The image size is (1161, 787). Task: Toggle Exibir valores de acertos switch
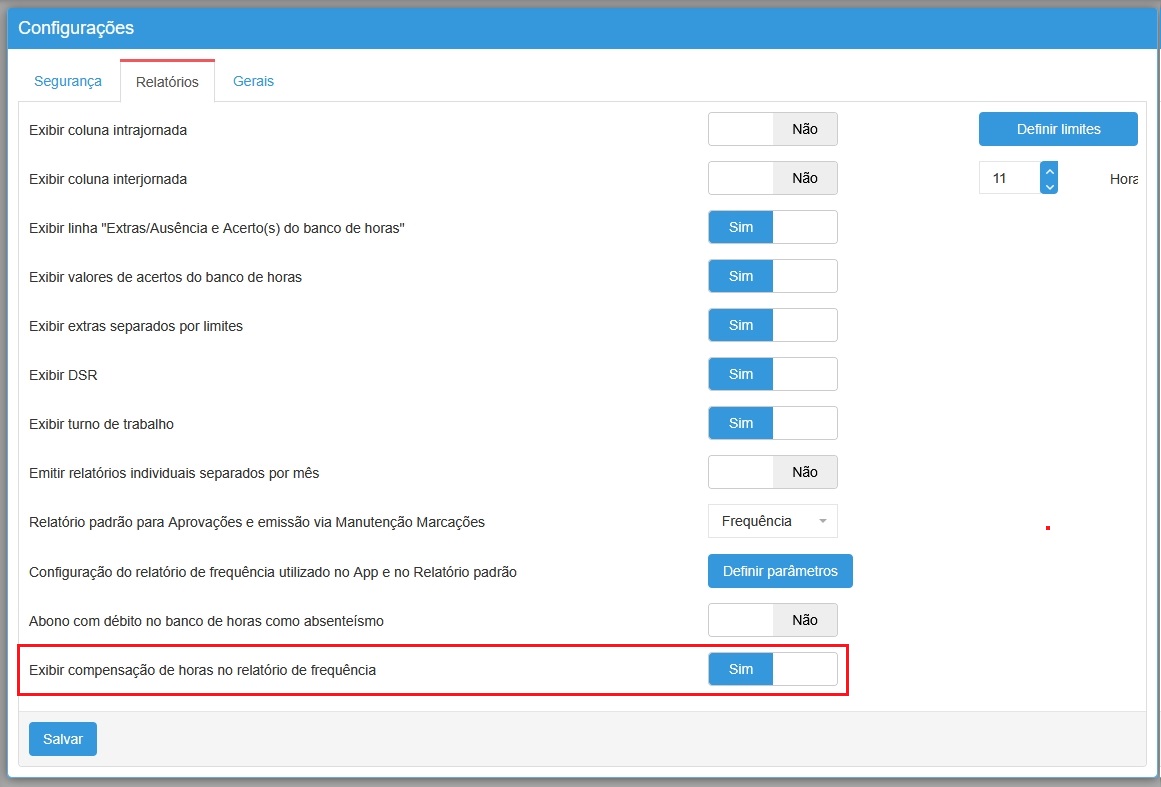click(772, 276)
